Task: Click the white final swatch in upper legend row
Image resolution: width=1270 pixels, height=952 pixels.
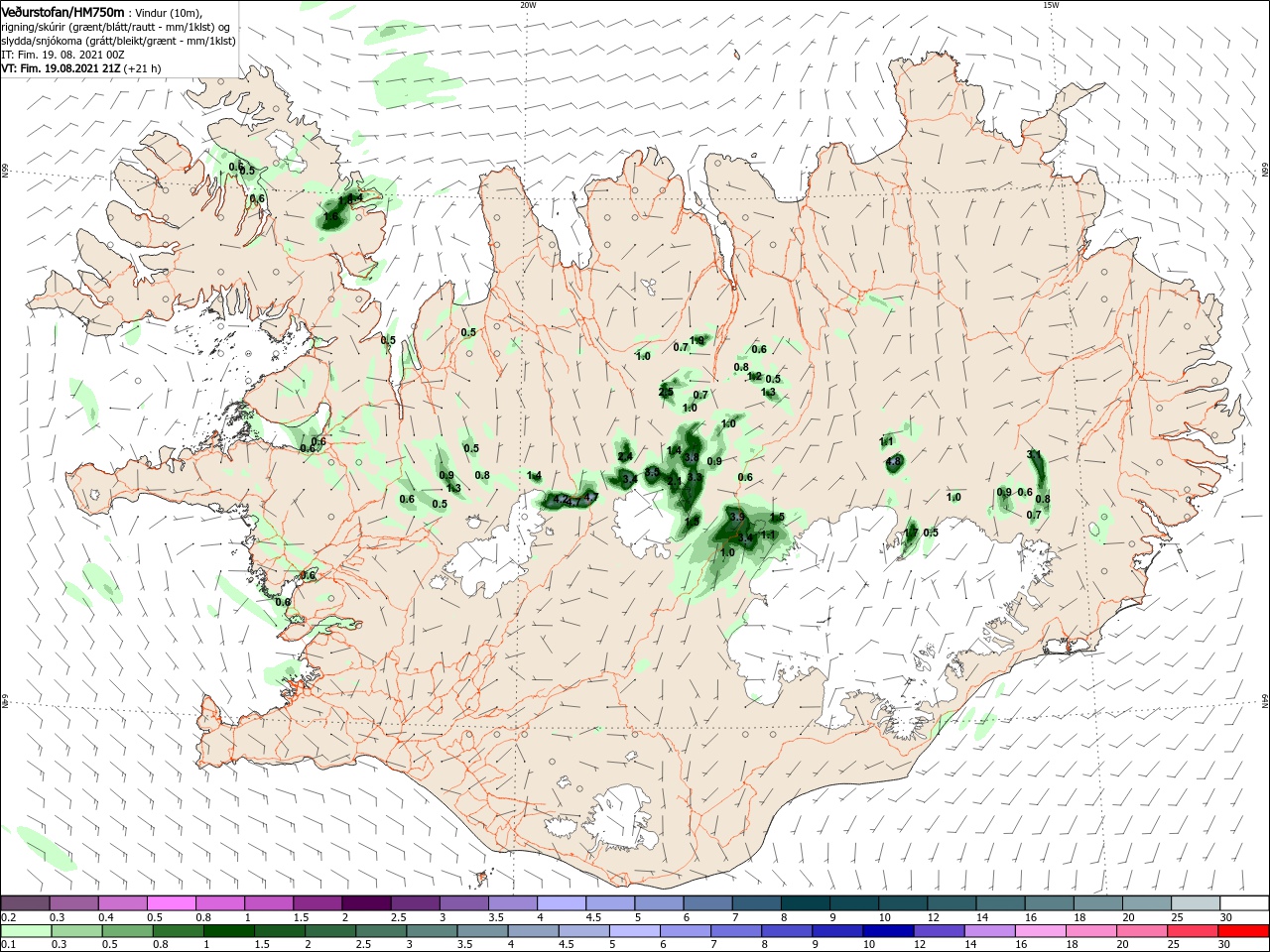Action: tap(1244, 902)
